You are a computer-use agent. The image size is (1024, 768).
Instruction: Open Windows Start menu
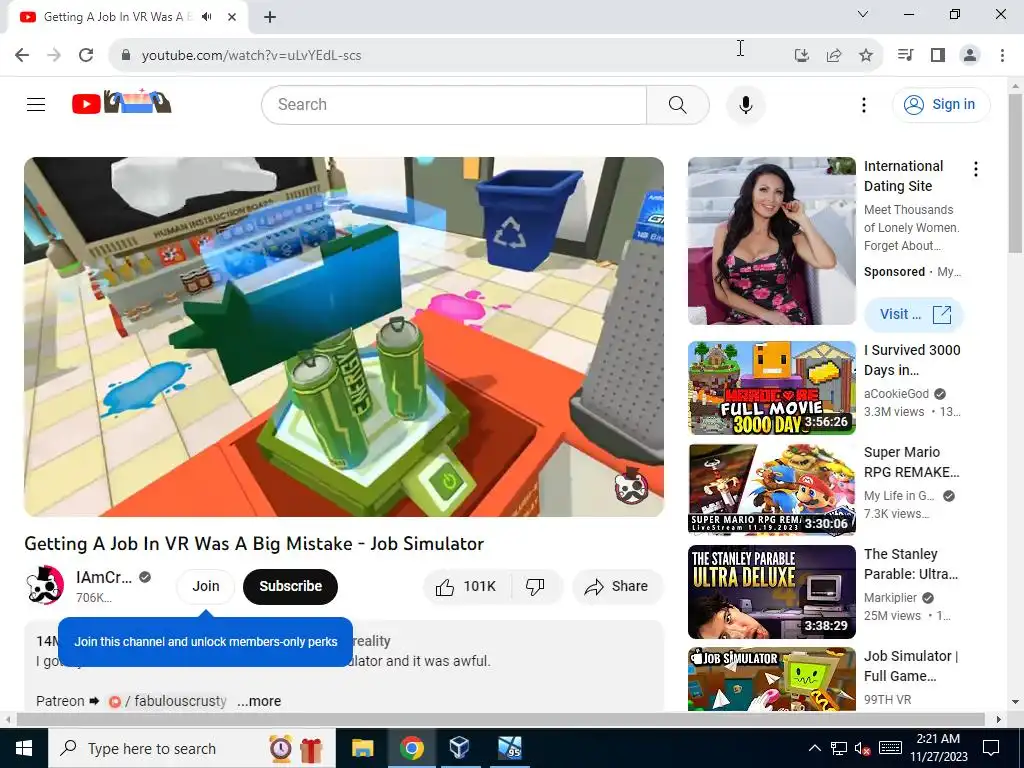(x=24, y=748)
